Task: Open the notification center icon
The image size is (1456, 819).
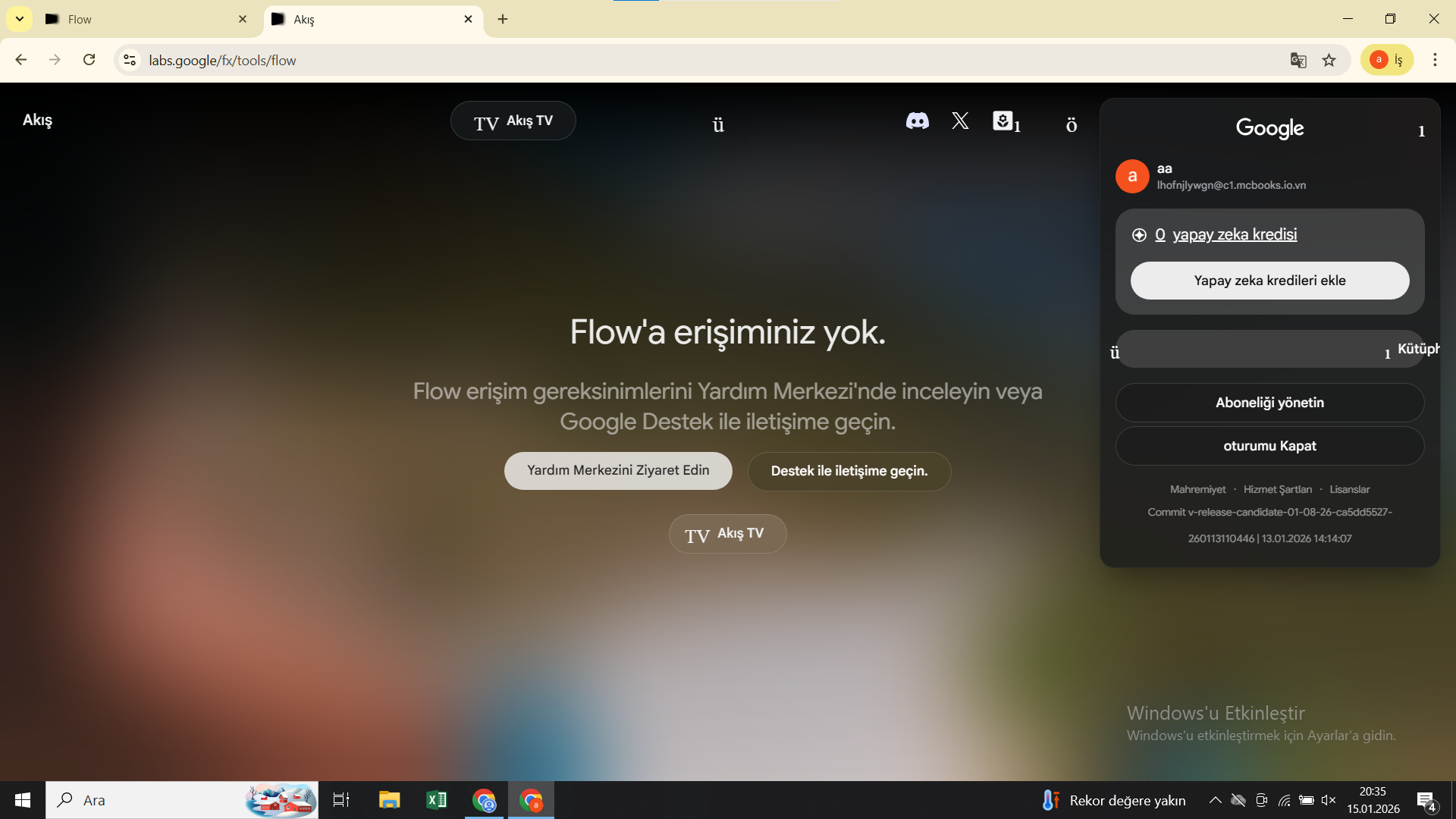Action: pyautogui.click(x=1426, y=800)
